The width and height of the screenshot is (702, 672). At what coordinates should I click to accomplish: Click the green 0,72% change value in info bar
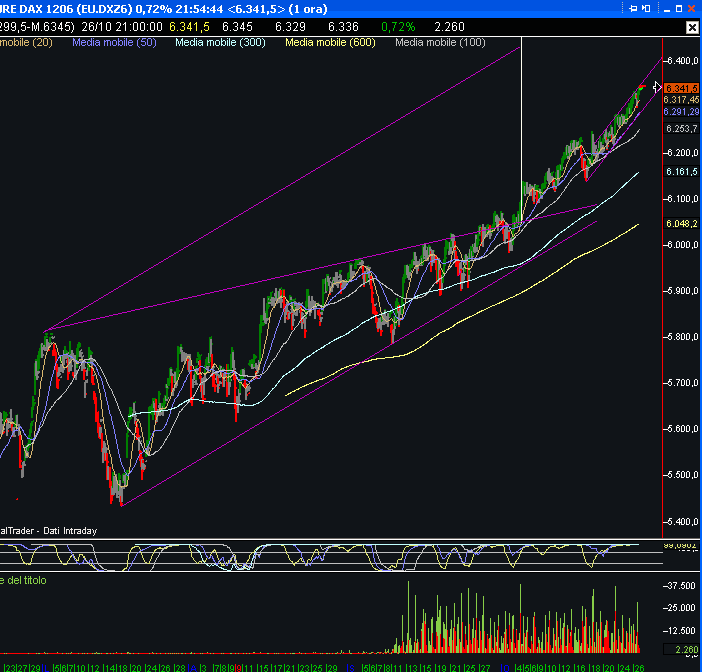click(398, 27)
